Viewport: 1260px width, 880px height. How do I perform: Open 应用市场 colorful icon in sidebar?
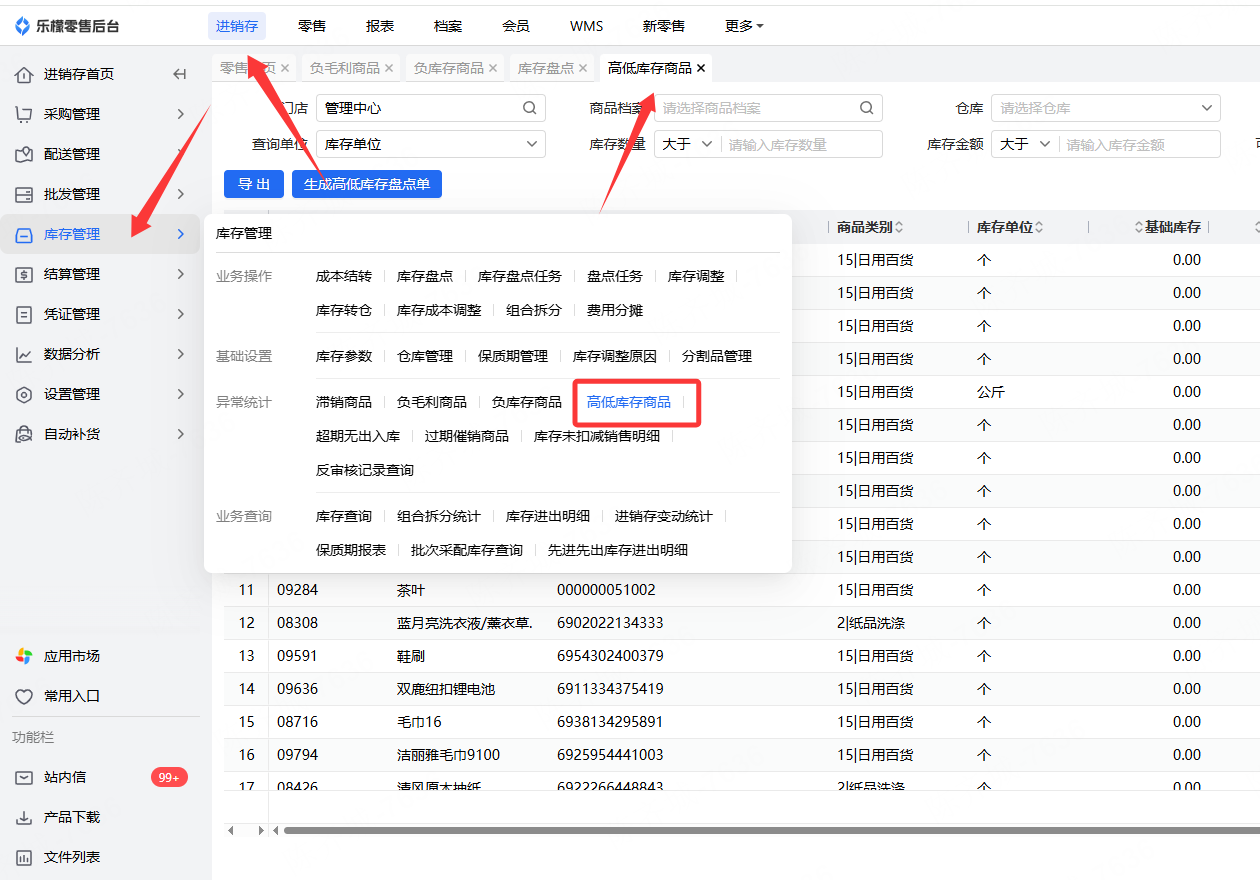point(24,656)
